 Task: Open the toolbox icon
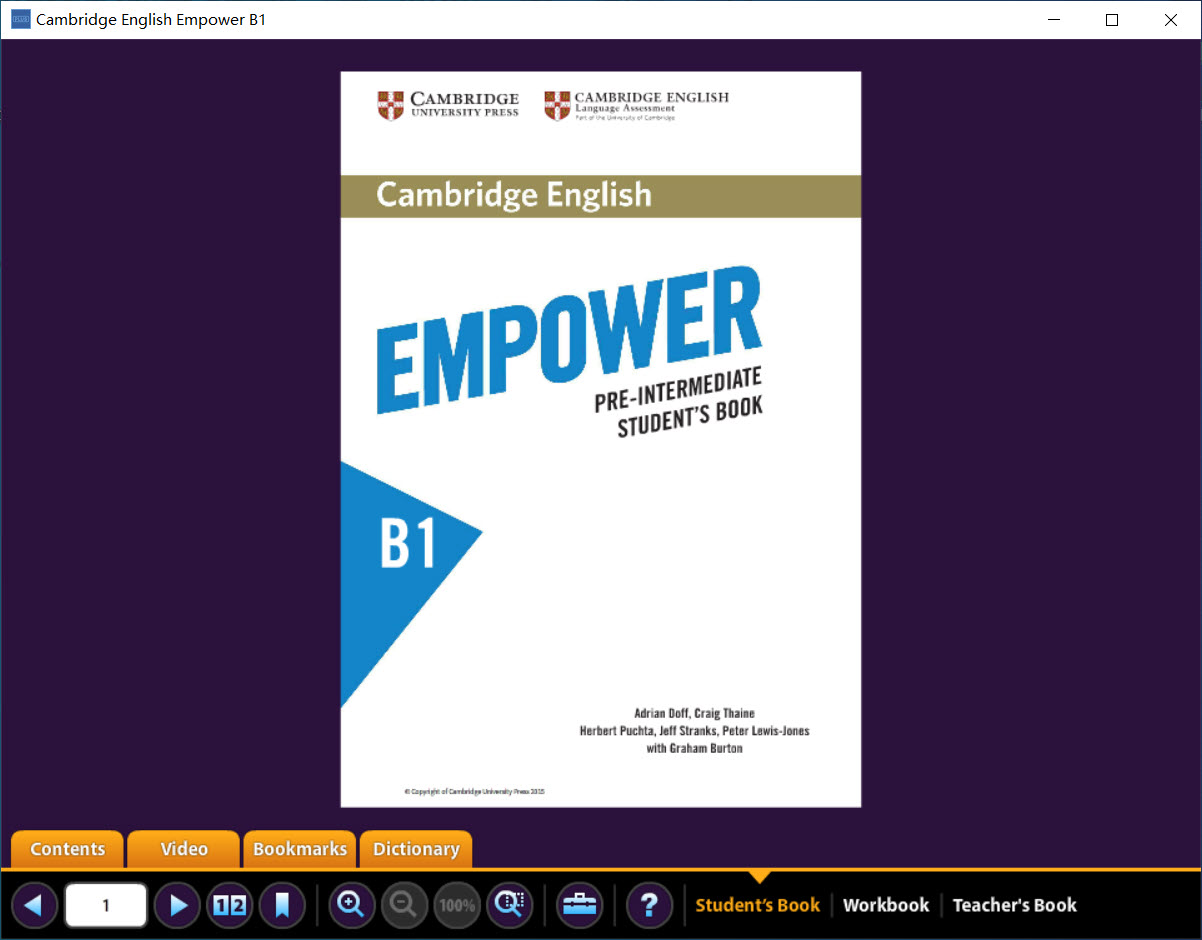[x=580, y=906]
